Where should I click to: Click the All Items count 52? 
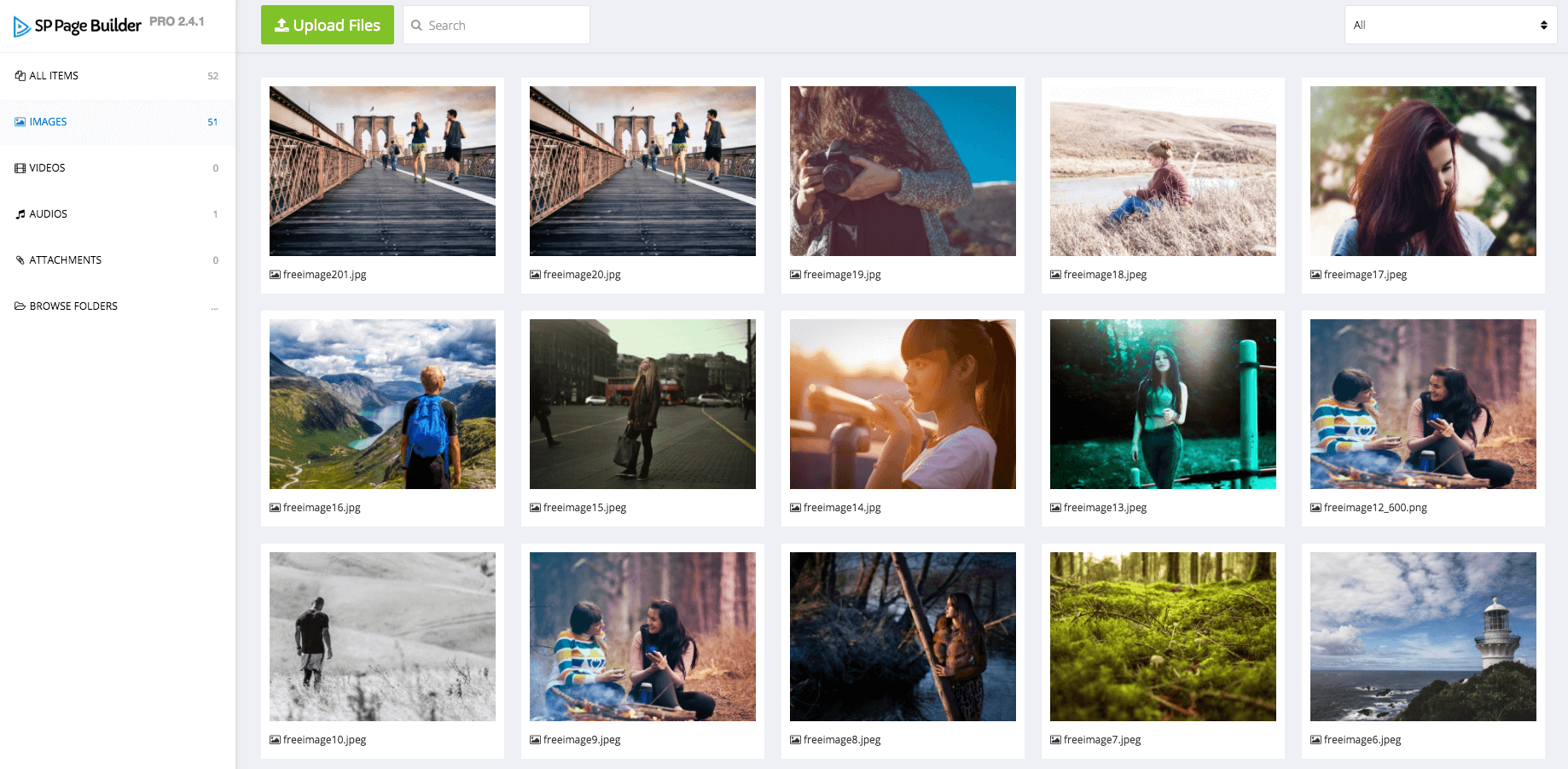[212, 76]
